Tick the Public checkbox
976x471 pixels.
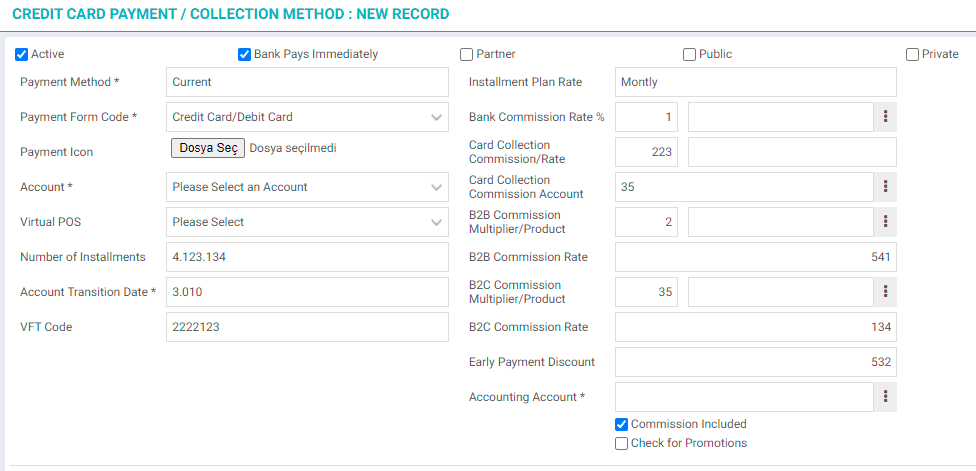(689, 55)
